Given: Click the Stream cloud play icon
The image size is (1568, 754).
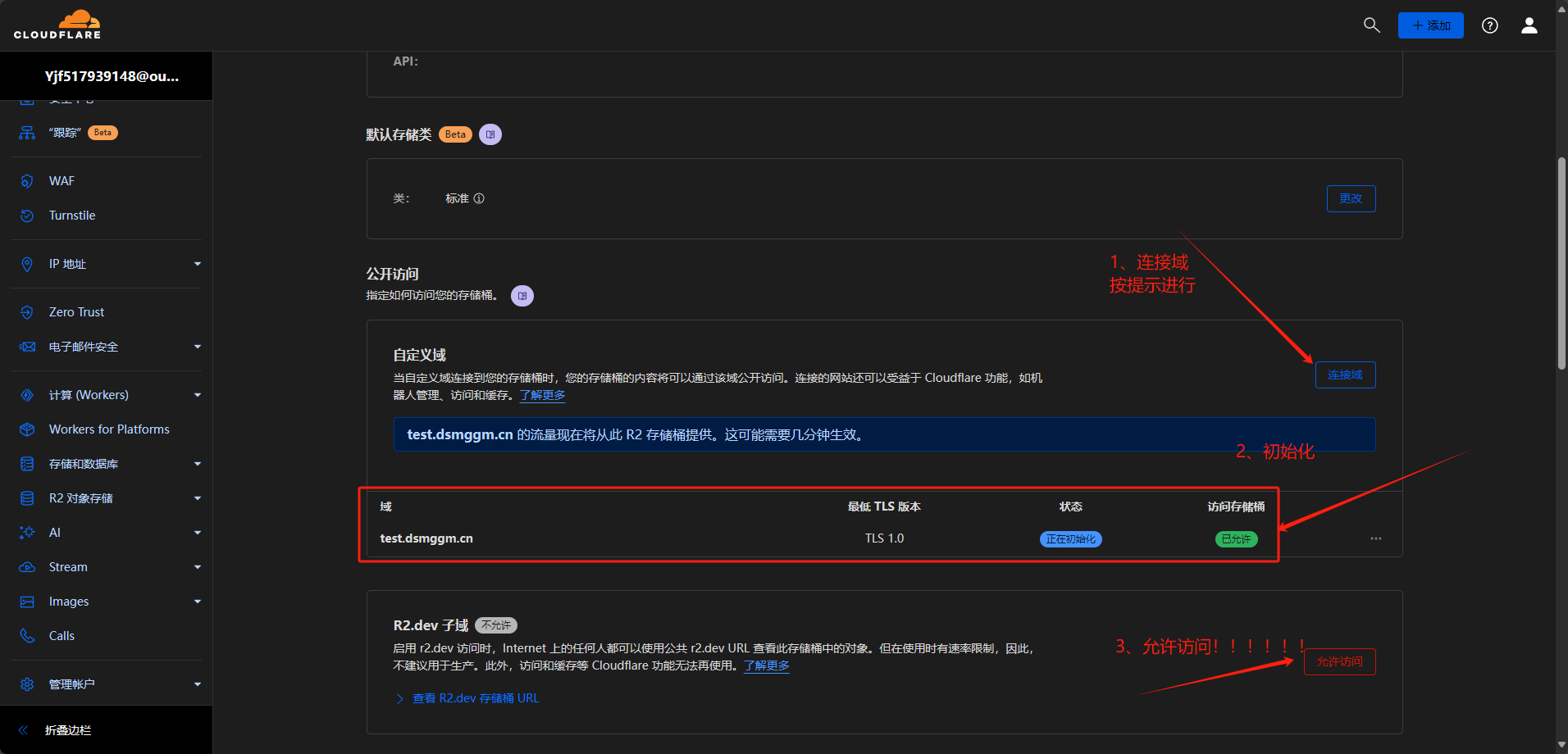Looking at the screenshot, I should tap(27, 567).
